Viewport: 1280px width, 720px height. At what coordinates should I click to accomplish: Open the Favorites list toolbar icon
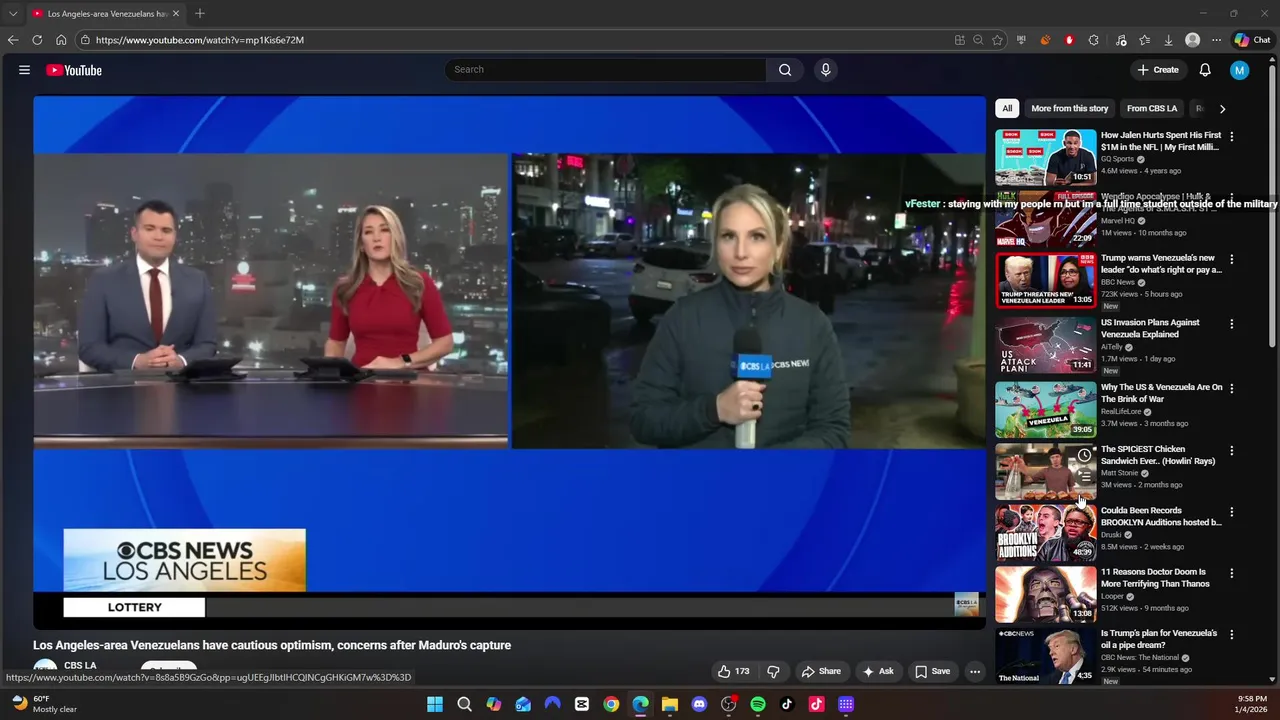(x=1144, y=40)
